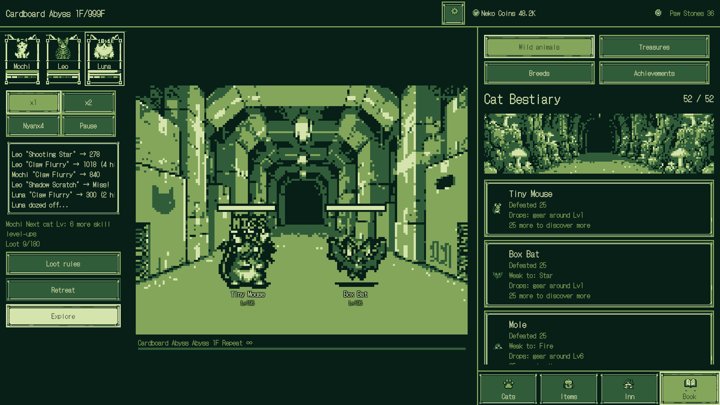Click the 'Loot 9/180' counter
720x405 pixels.
click(23, 244)
